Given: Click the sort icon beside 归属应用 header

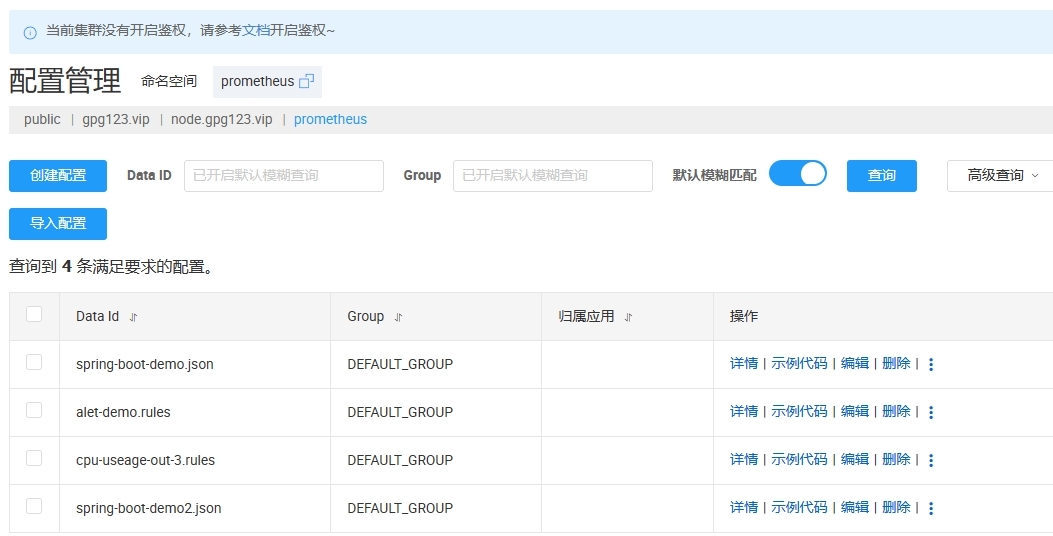Looking at the screenshot, I should 629,317.
